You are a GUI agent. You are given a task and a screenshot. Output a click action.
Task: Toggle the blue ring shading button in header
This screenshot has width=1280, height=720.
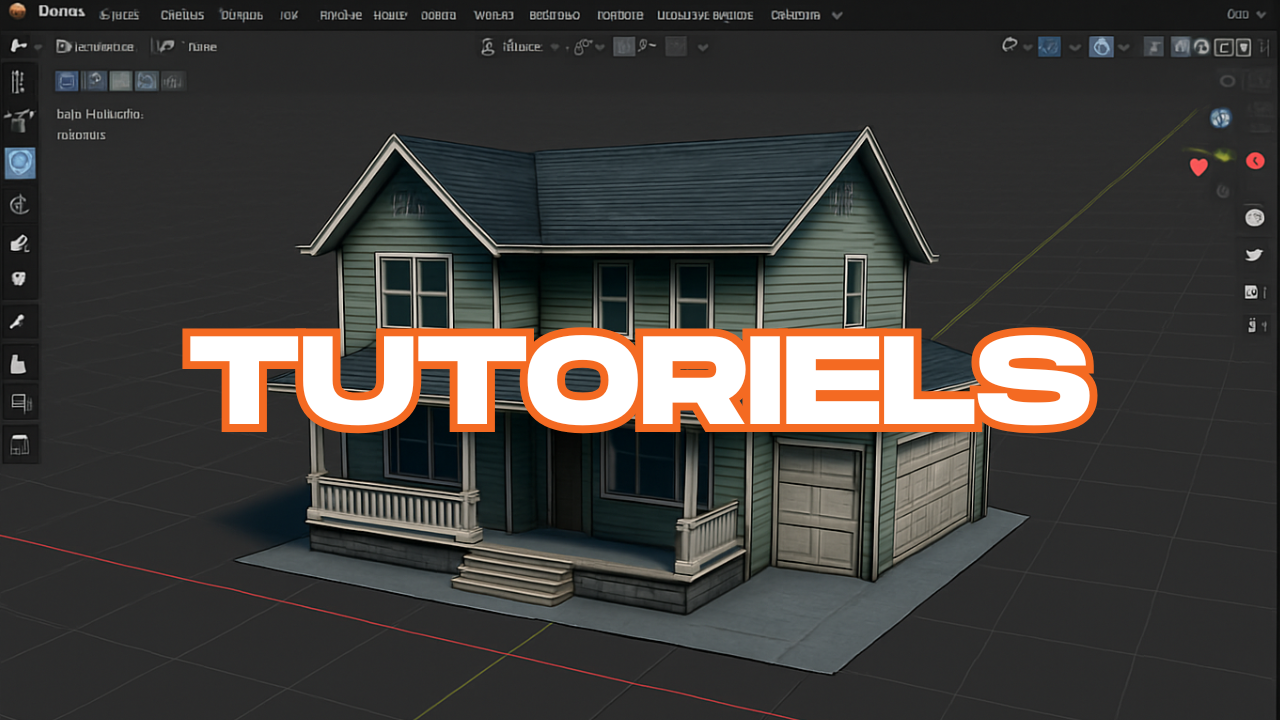click(1101, 46)
